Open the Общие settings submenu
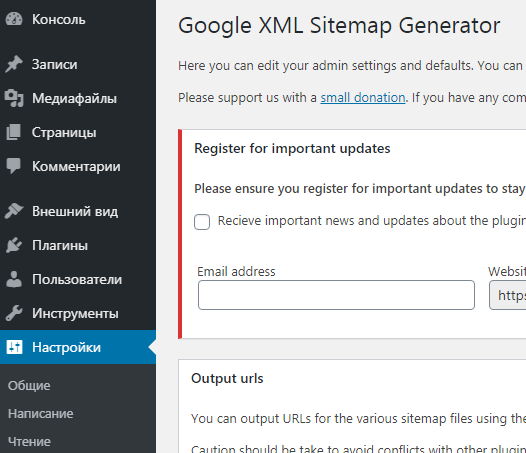The height and width of the screenshot is (453, 526). click(x=29, y=386)
